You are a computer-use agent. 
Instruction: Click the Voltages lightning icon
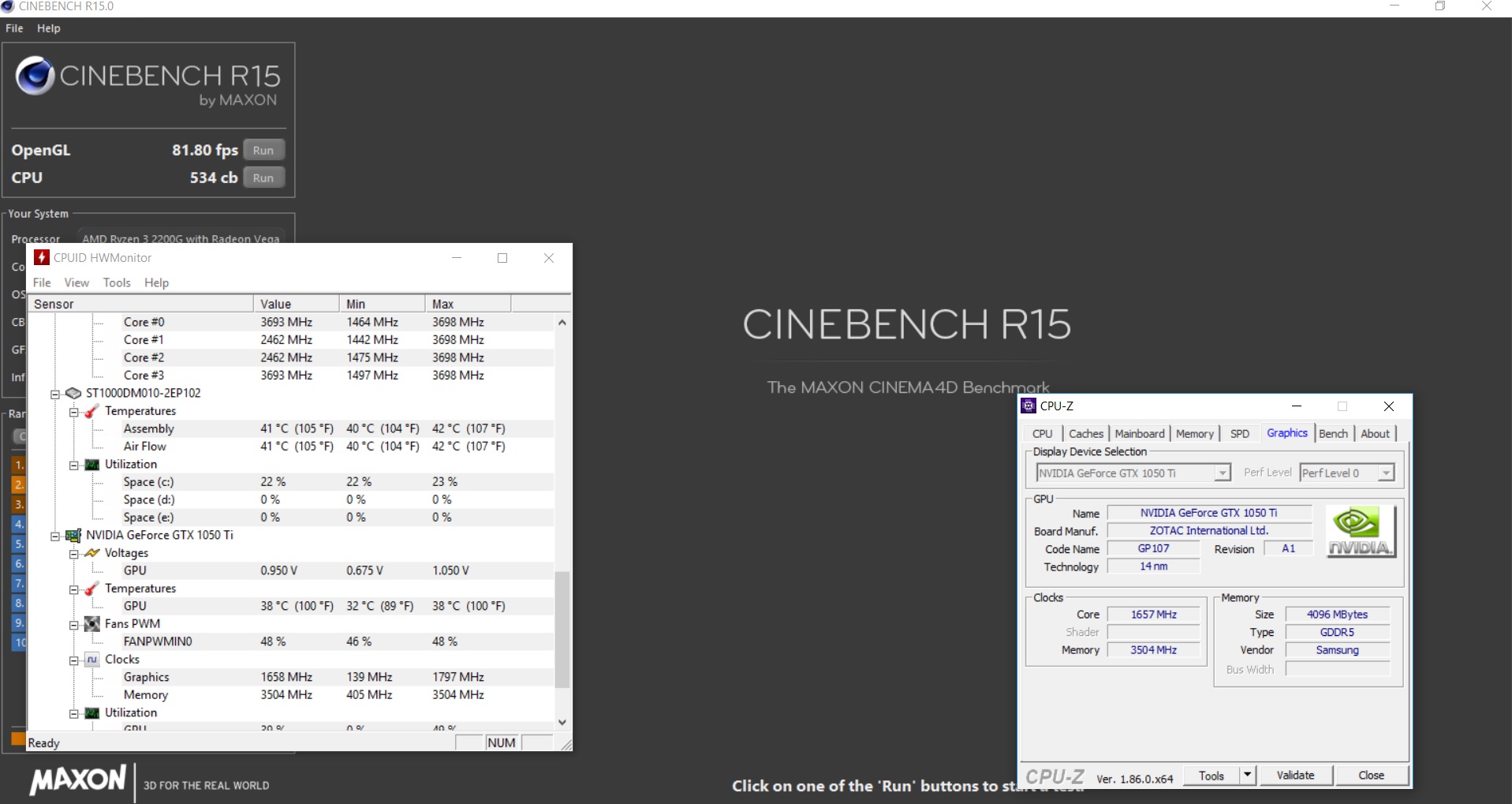click(x=91, y=553)
